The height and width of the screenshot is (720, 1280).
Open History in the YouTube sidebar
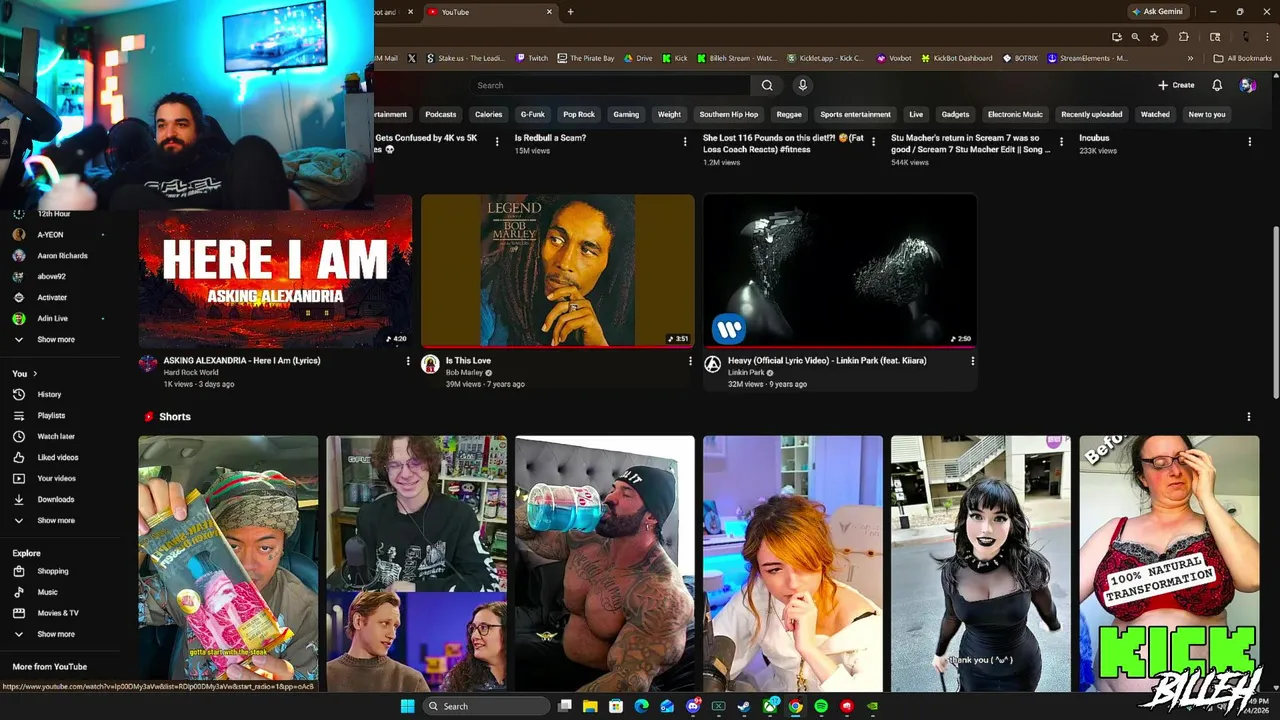pyautogui.click(x=49, y=394)
